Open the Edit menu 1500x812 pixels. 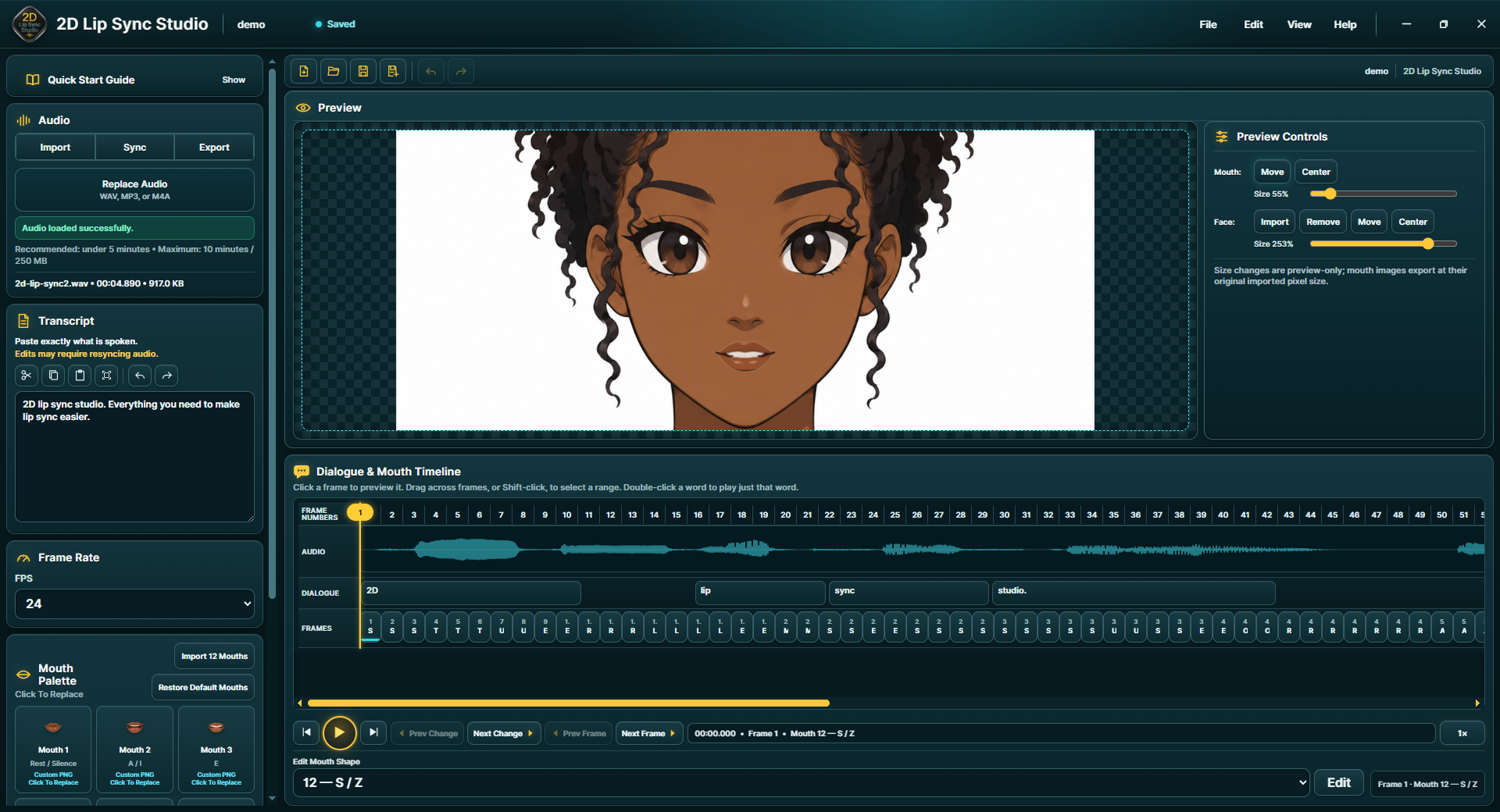click(x=1253, y=24)
